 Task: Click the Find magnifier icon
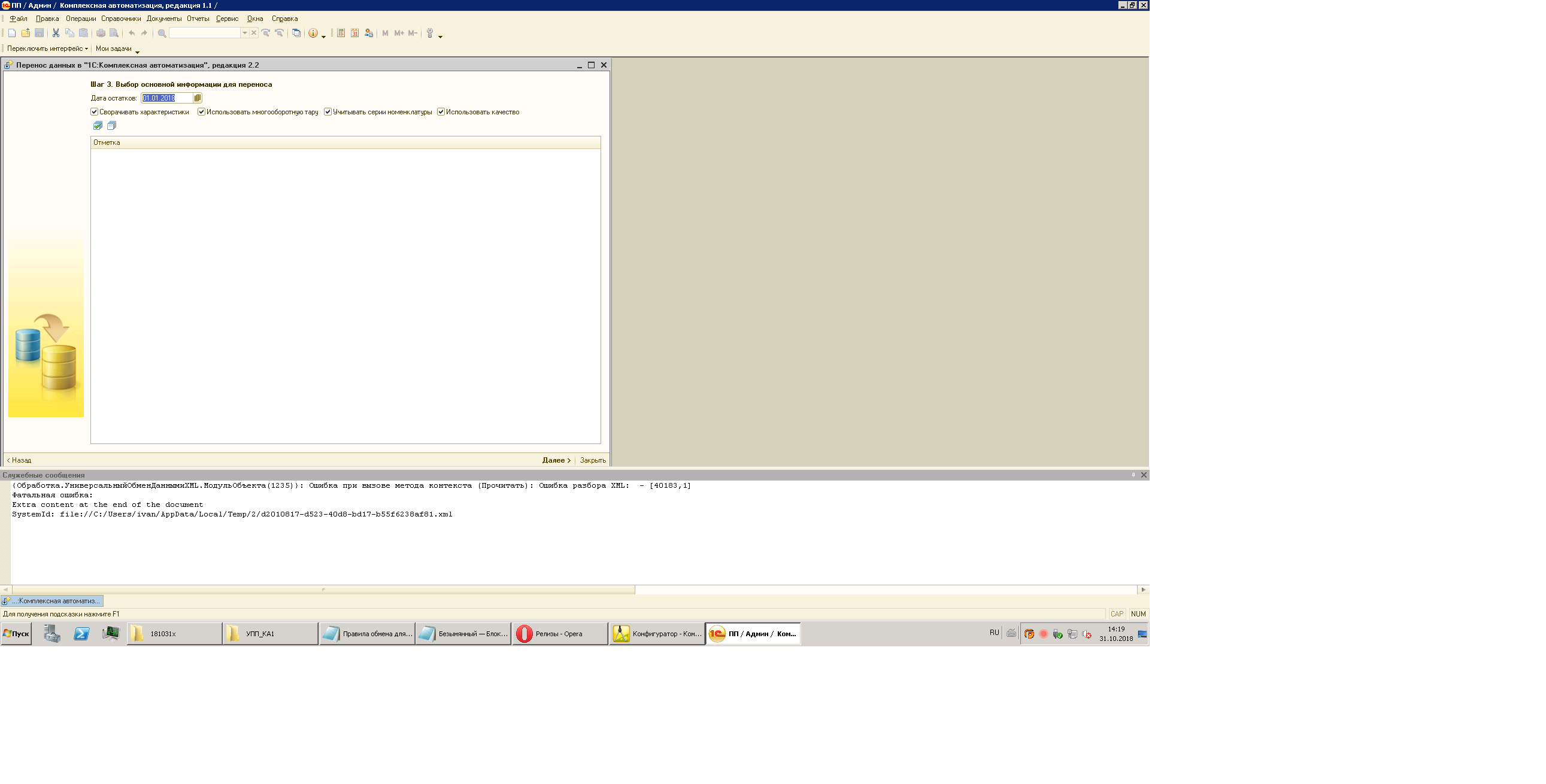[x=162, y=33]
